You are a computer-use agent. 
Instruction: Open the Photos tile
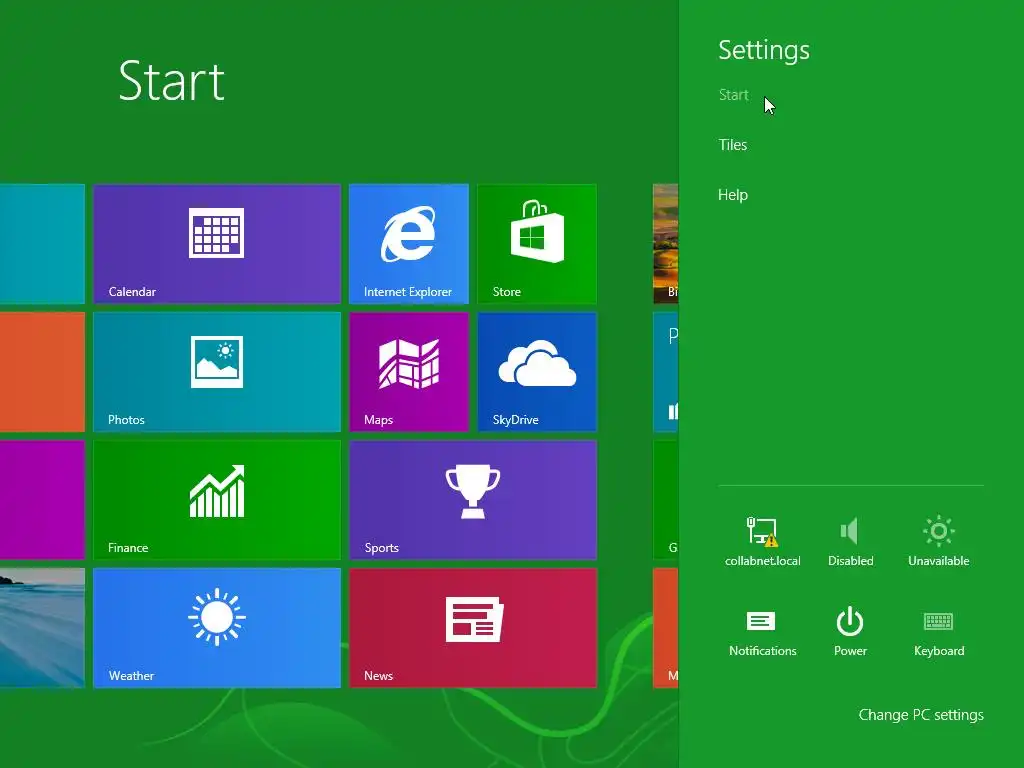[217, 372]
